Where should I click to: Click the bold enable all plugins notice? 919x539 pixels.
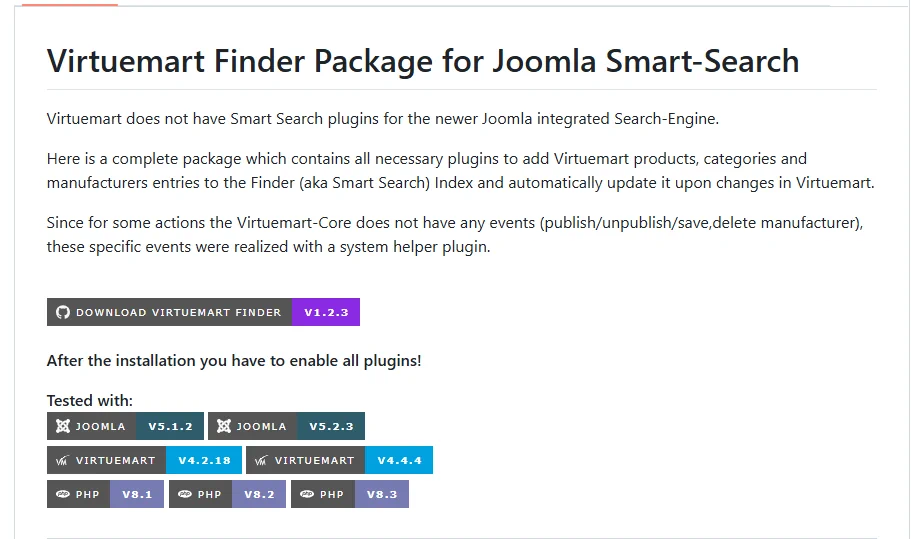[x=234, y=361]
